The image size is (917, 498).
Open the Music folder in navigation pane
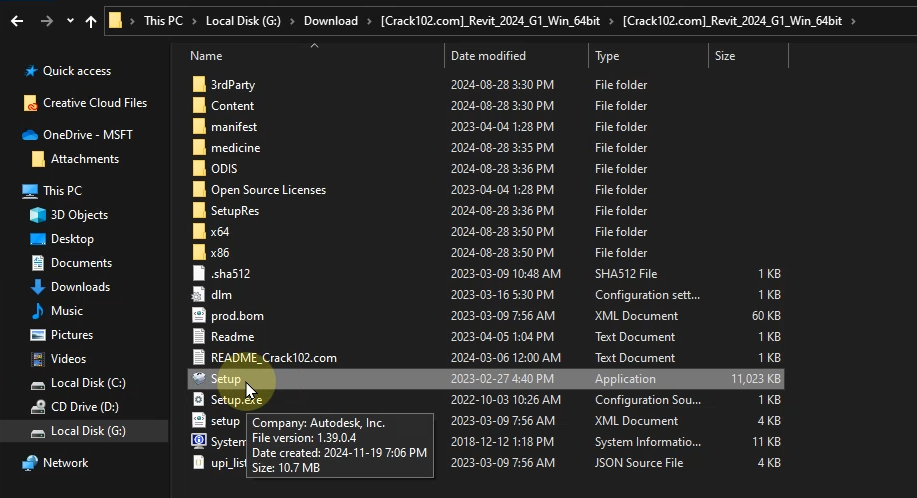click(x=66, y=311)
